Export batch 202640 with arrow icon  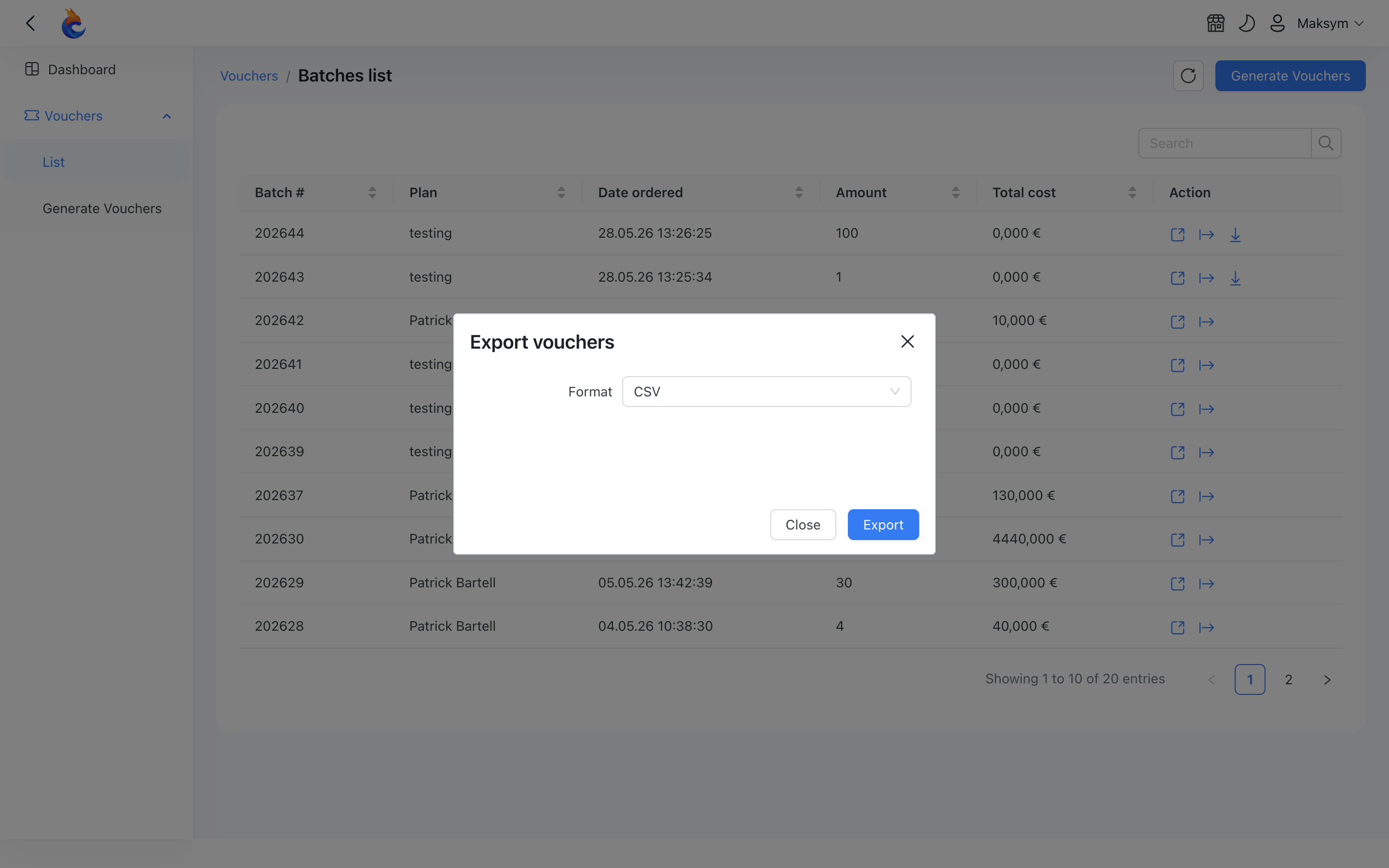(x=1207, y=409)
